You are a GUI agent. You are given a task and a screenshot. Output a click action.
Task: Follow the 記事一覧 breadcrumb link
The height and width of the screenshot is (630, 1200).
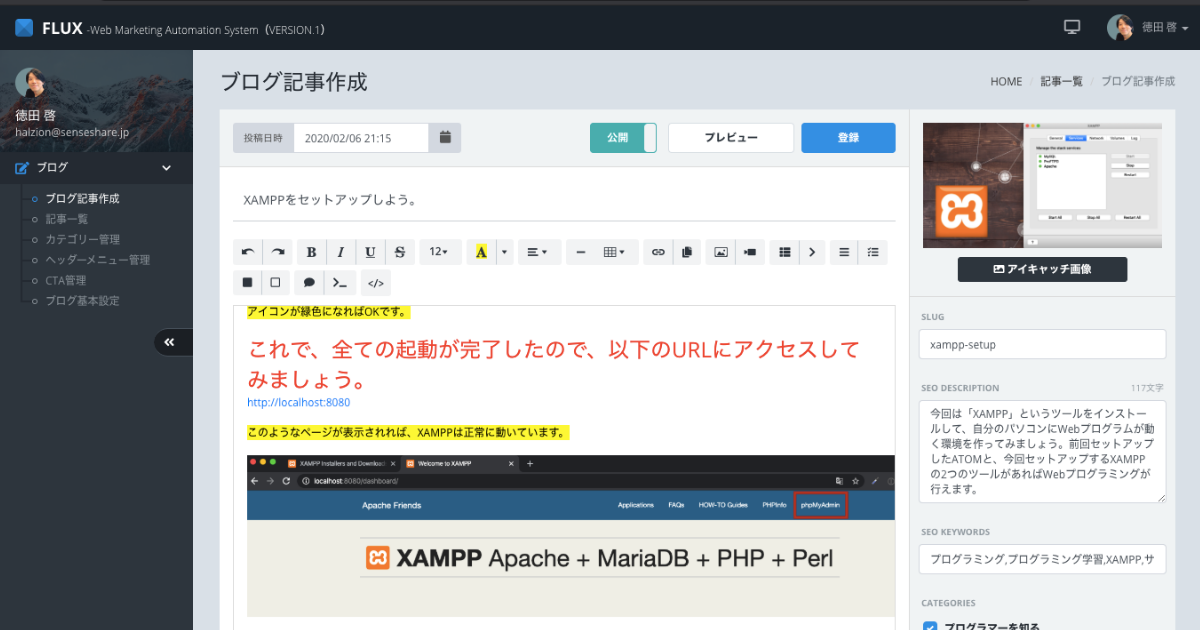click(1061, 82)
